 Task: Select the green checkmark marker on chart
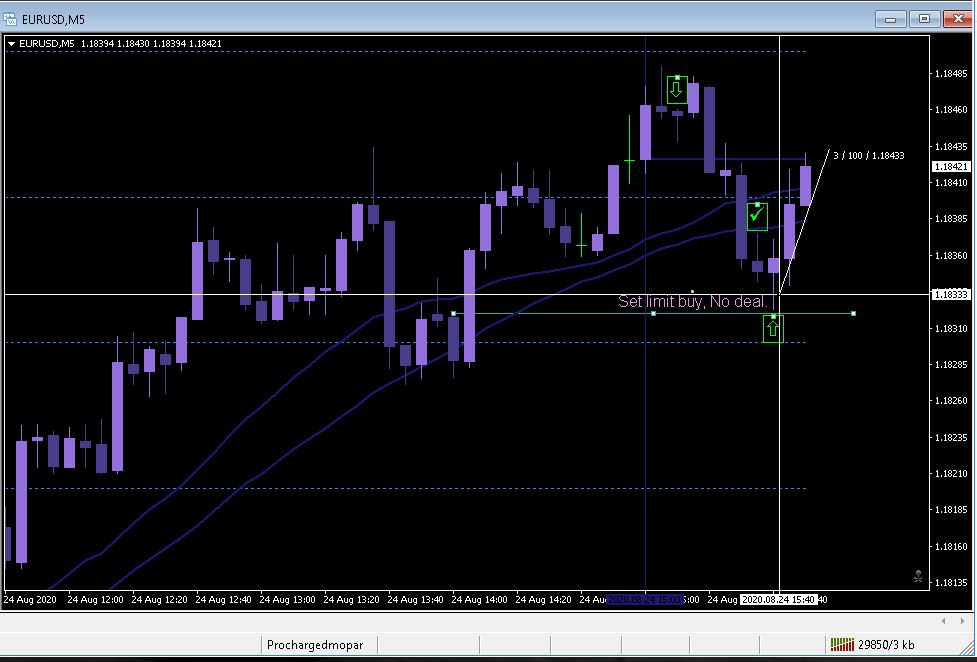tap(757, 216)
